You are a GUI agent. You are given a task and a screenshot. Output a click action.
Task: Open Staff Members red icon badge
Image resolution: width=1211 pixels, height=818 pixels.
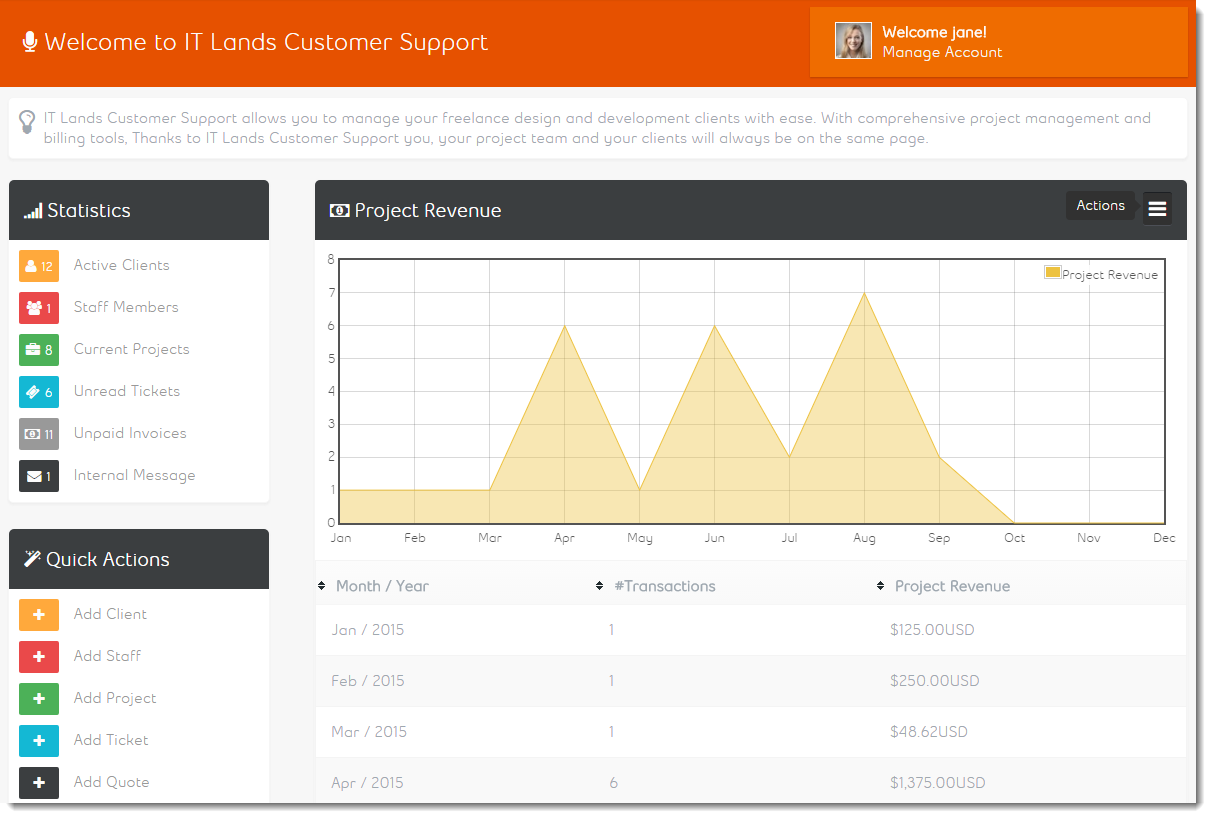[39, 308]
